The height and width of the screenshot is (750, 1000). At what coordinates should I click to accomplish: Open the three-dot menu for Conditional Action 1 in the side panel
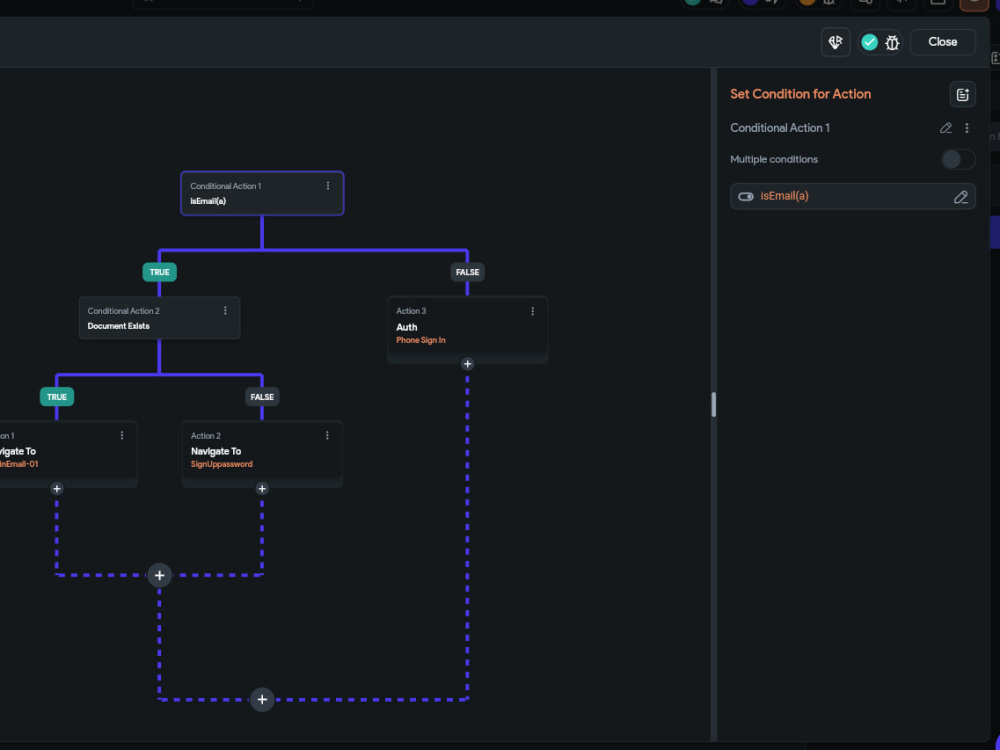point(967,128)
